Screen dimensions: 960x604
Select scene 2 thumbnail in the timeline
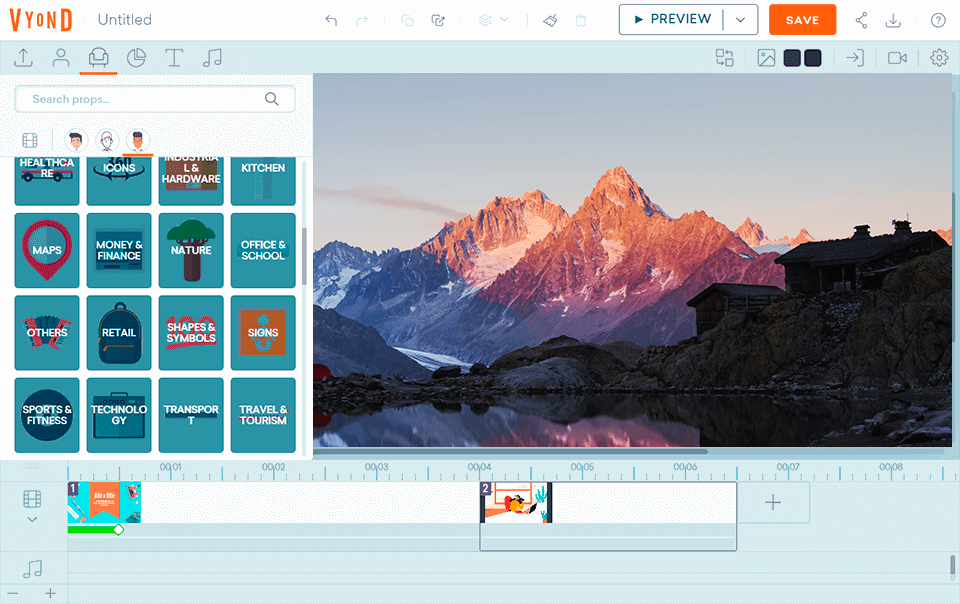(x=516, y=501)
